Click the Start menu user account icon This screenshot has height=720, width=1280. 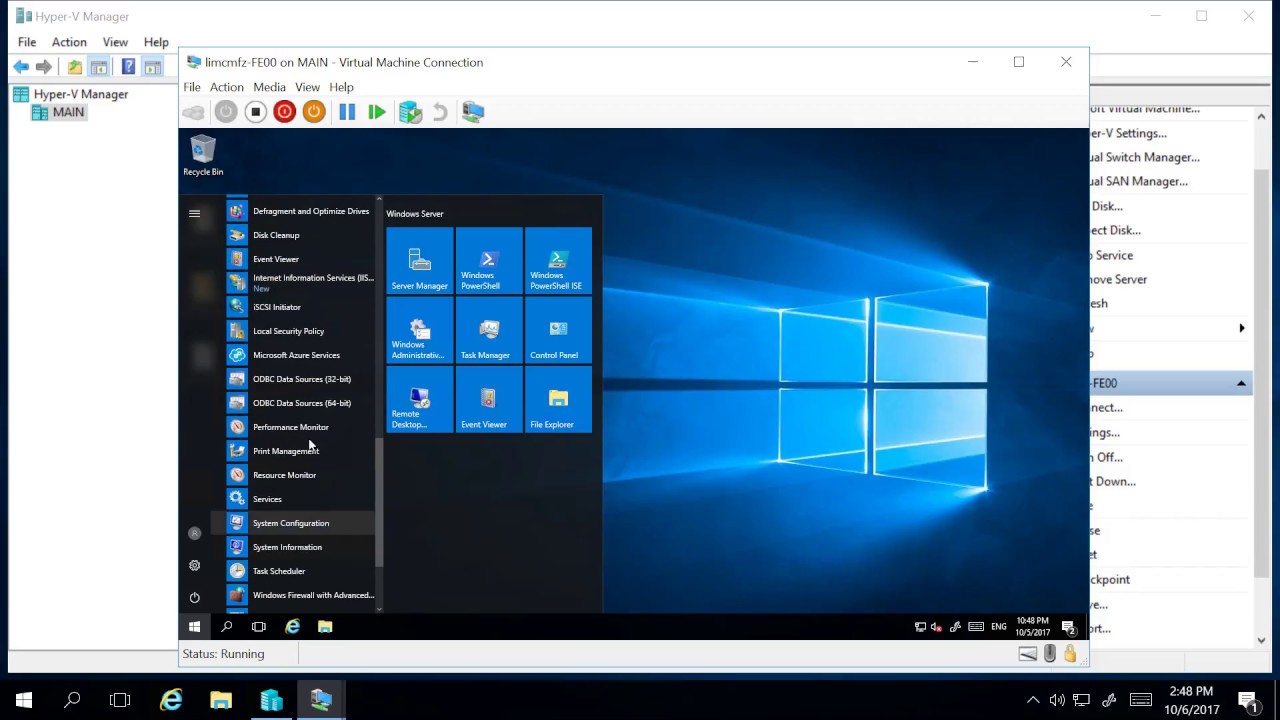(195, 533)
